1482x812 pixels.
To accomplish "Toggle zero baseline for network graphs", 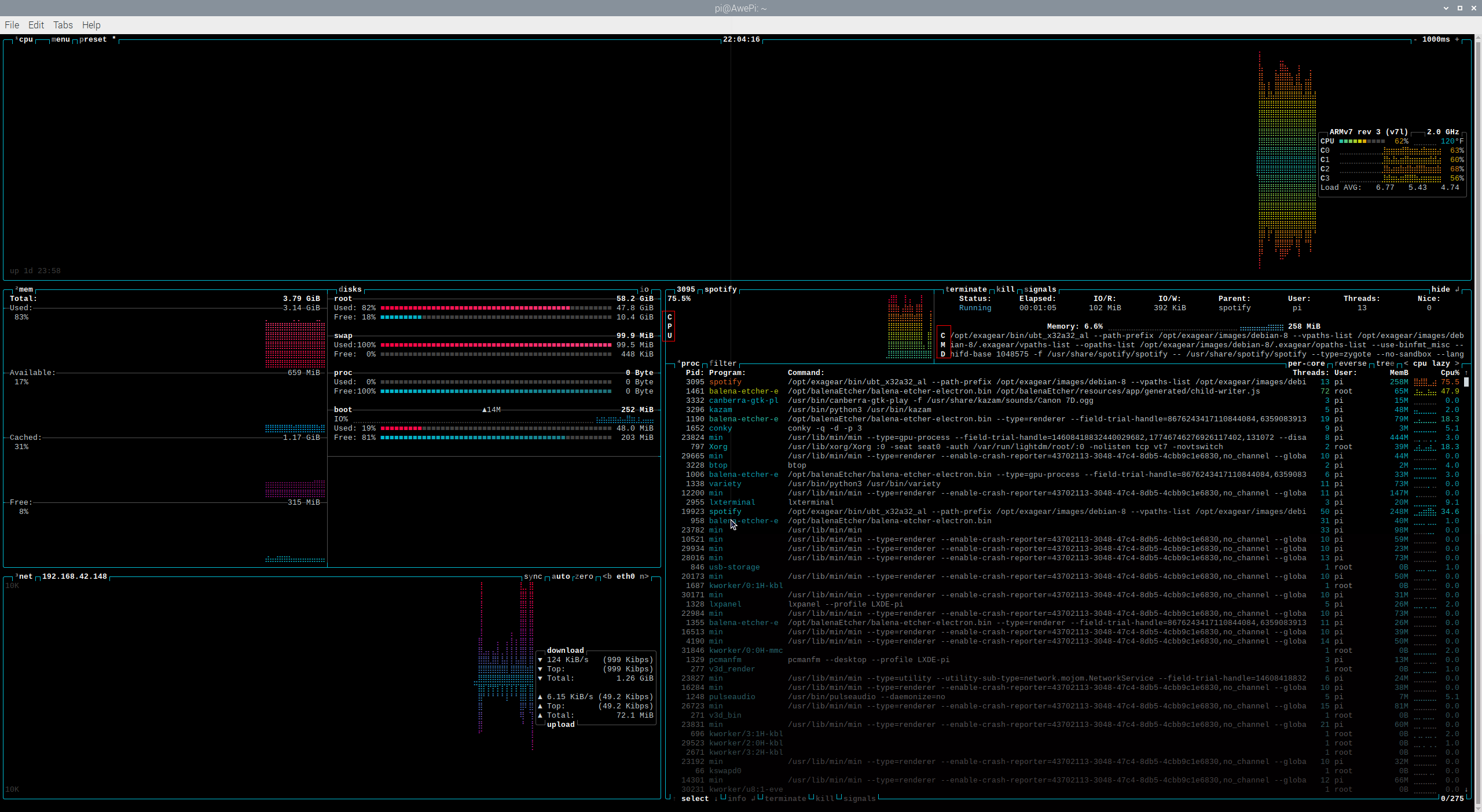I will pos(585,576).
